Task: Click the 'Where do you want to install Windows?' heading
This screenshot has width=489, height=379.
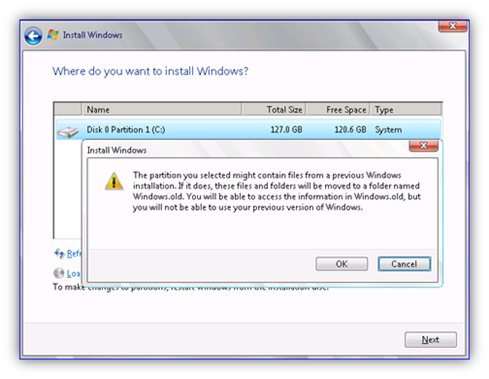Action: [x=150, y=71]
